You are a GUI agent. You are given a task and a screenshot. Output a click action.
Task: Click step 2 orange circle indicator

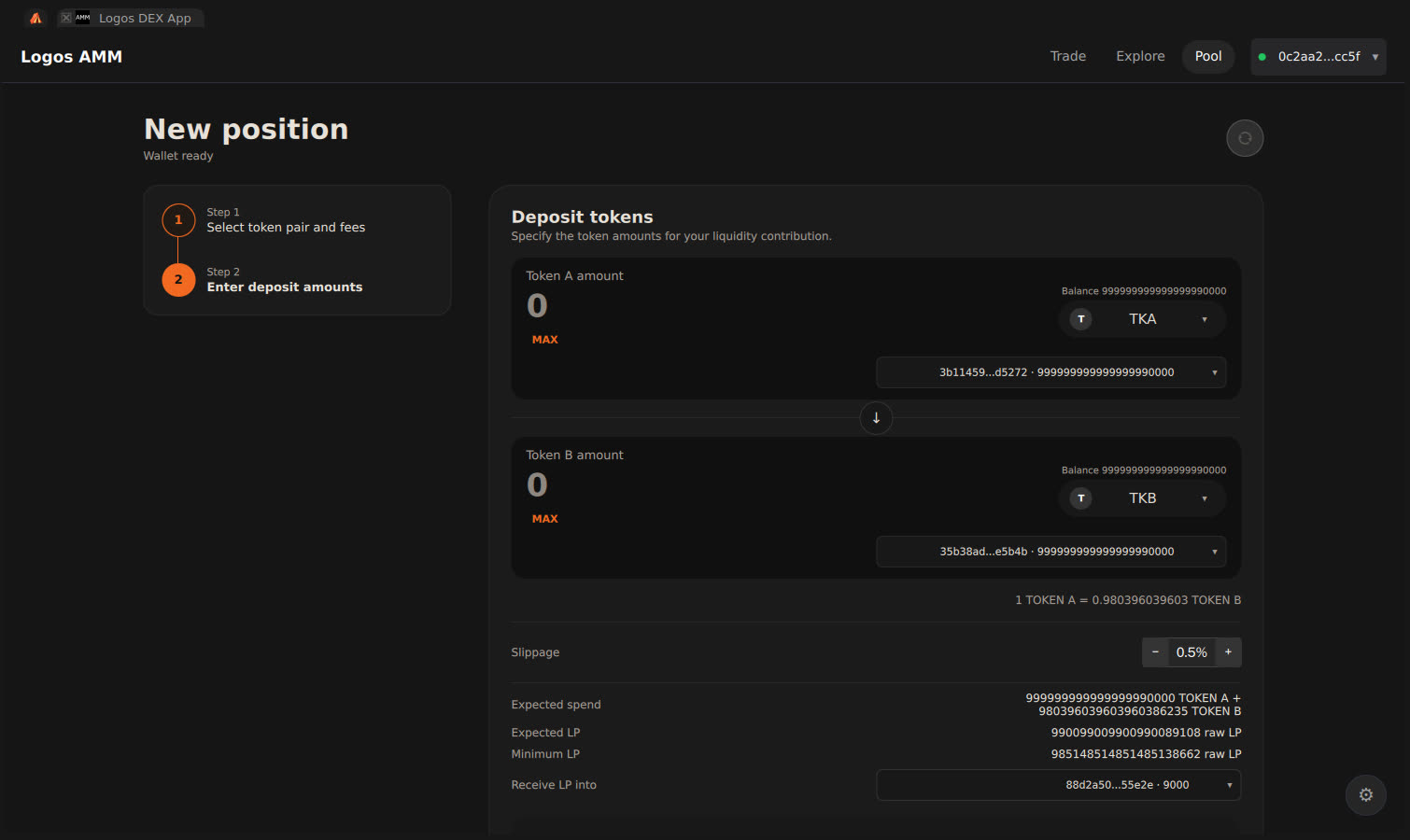point(178,280)
